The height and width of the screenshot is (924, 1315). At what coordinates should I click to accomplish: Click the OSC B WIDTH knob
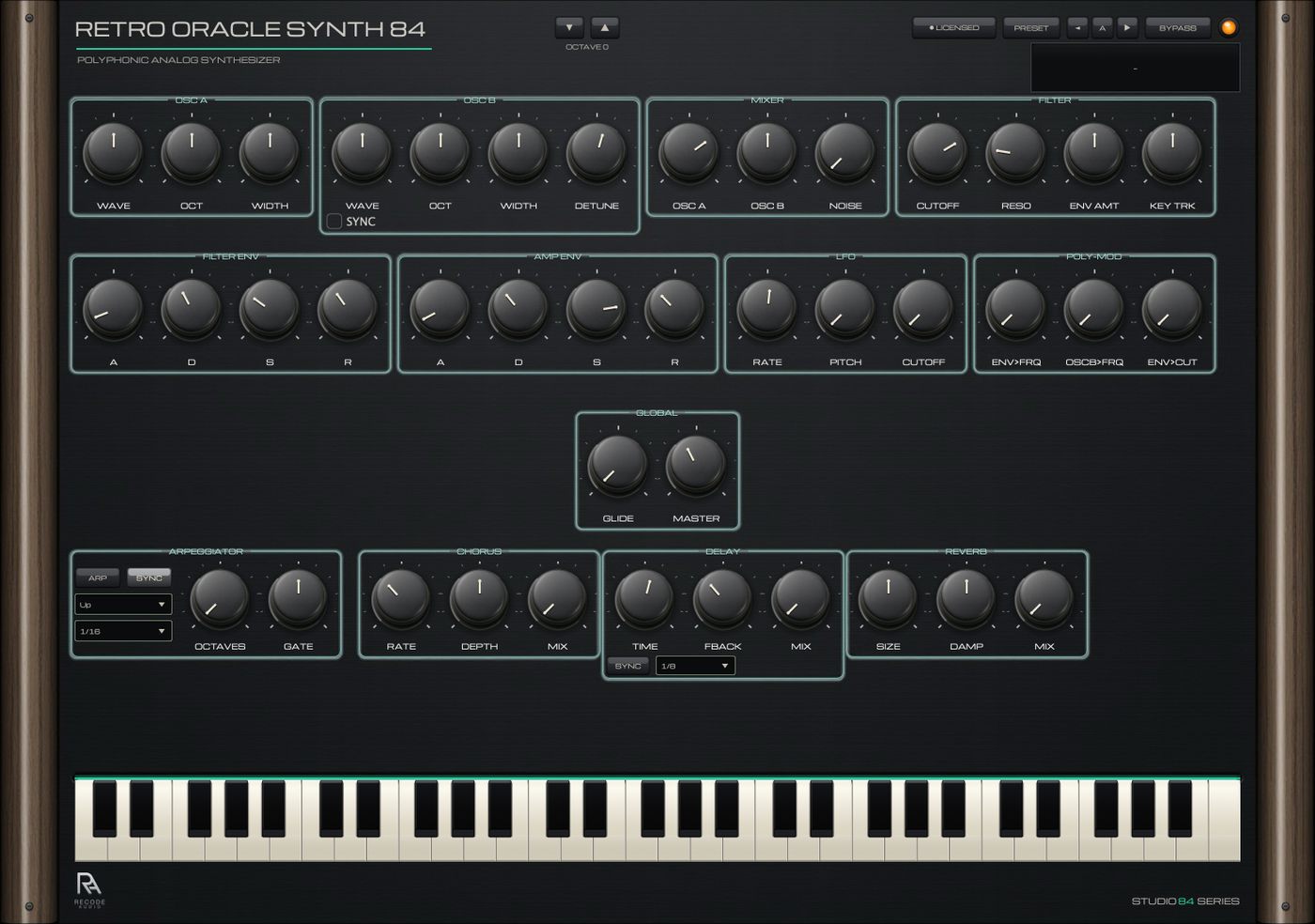click(518, 152)
